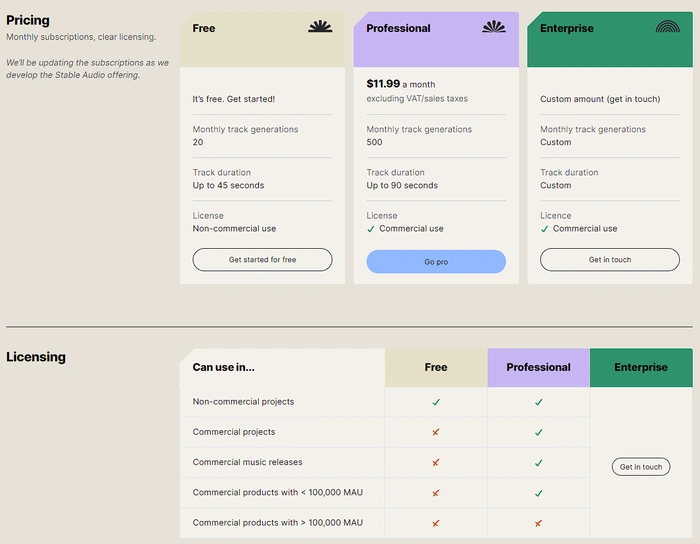This screenshot has height=544, width=700.
Task: Click the "20" monthly track generations value
Action: (198, 142)
